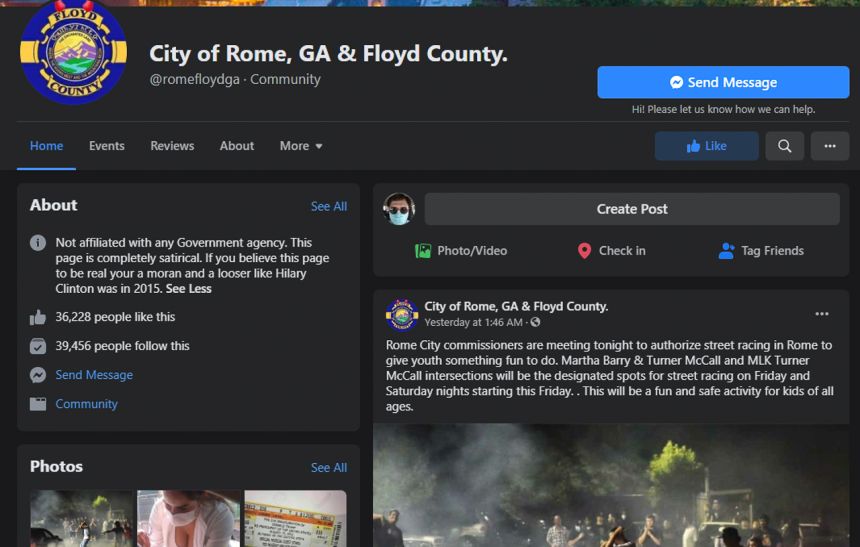
Task: Open the Floyd County page profile picture
Action: [x=73, y=52]
